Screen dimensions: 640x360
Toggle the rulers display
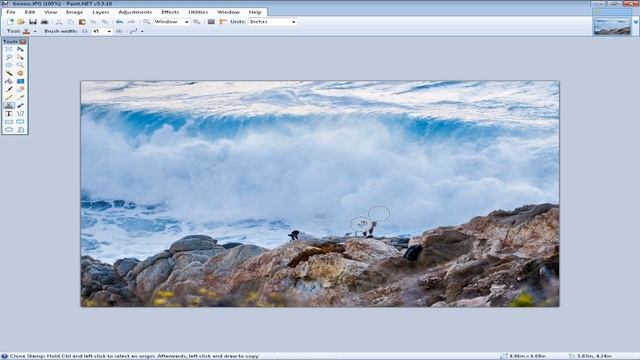pyautogui.click(x=223, y=22)
